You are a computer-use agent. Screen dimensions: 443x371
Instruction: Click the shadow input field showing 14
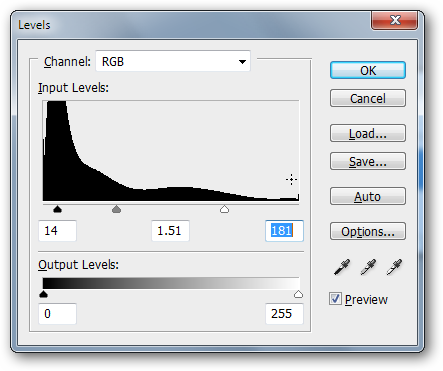[58, 231]
